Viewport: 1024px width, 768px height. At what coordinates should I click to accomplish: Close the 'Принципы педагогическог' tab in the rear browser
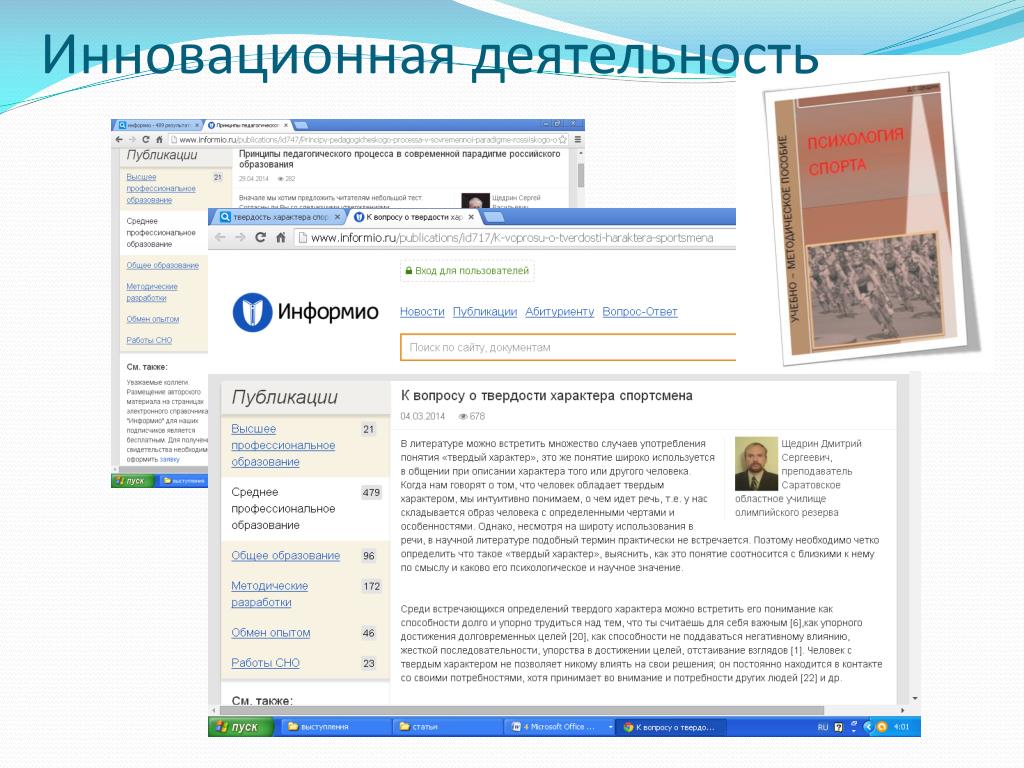pyautogui.click(x=286, y=125)
